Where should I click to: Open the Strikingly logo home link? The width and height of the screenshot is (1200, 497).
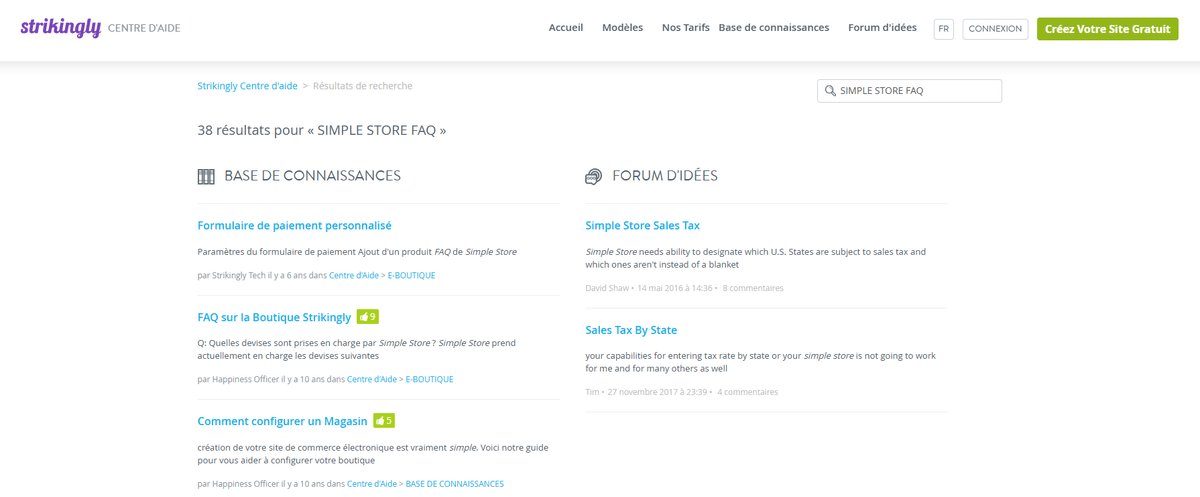pyautogui.click(x=61, y=28)
